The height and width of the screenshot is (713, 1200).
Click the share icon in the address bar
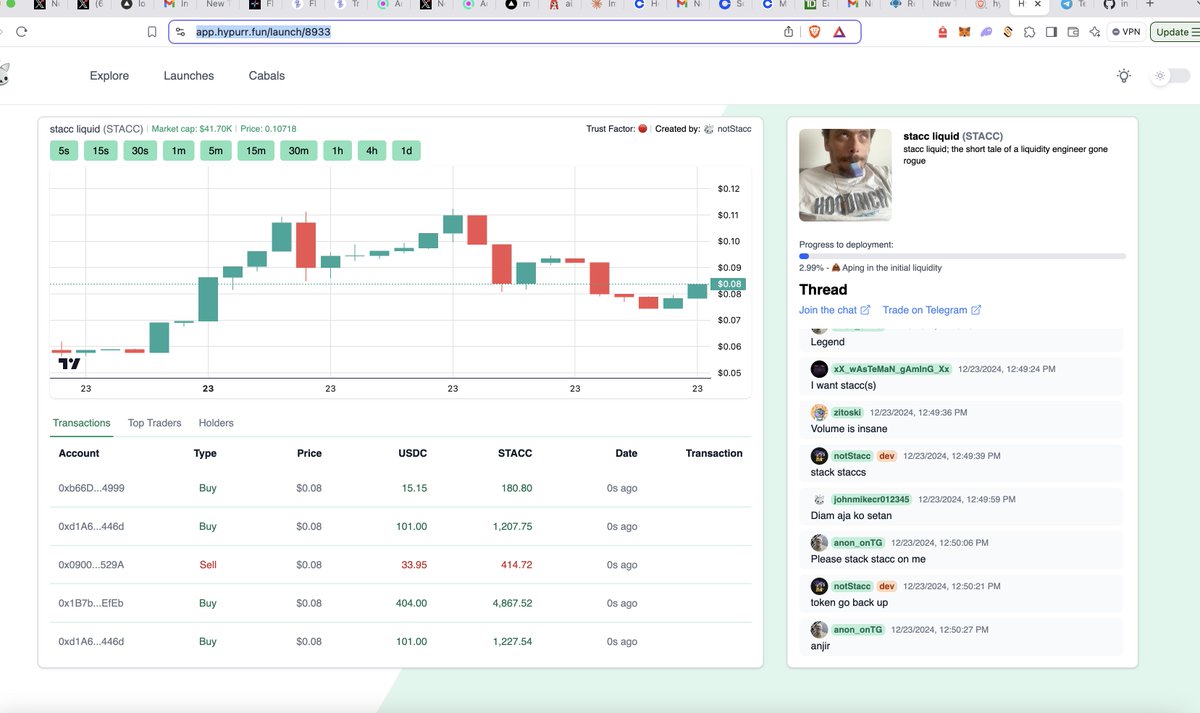(789, 32)
